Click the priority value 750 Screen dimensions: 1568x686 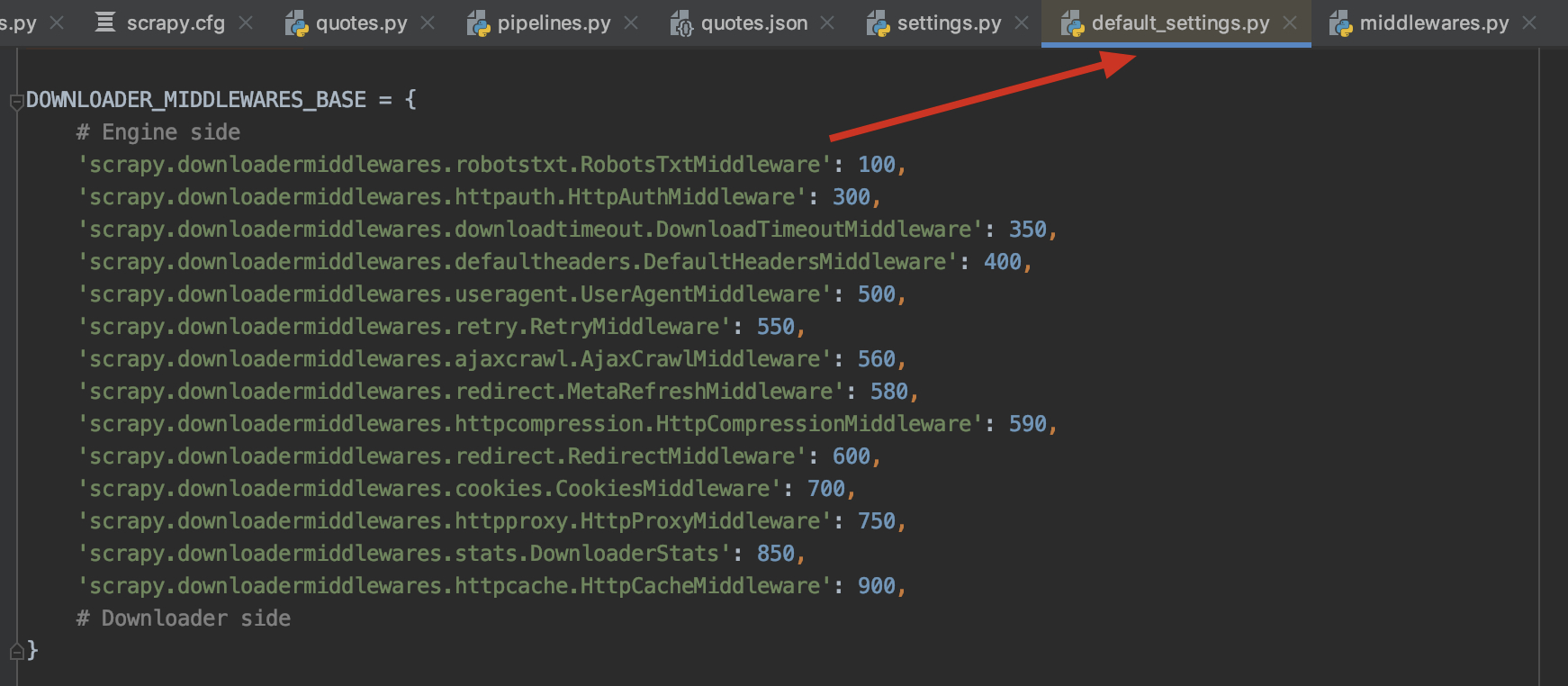point(877,521)
